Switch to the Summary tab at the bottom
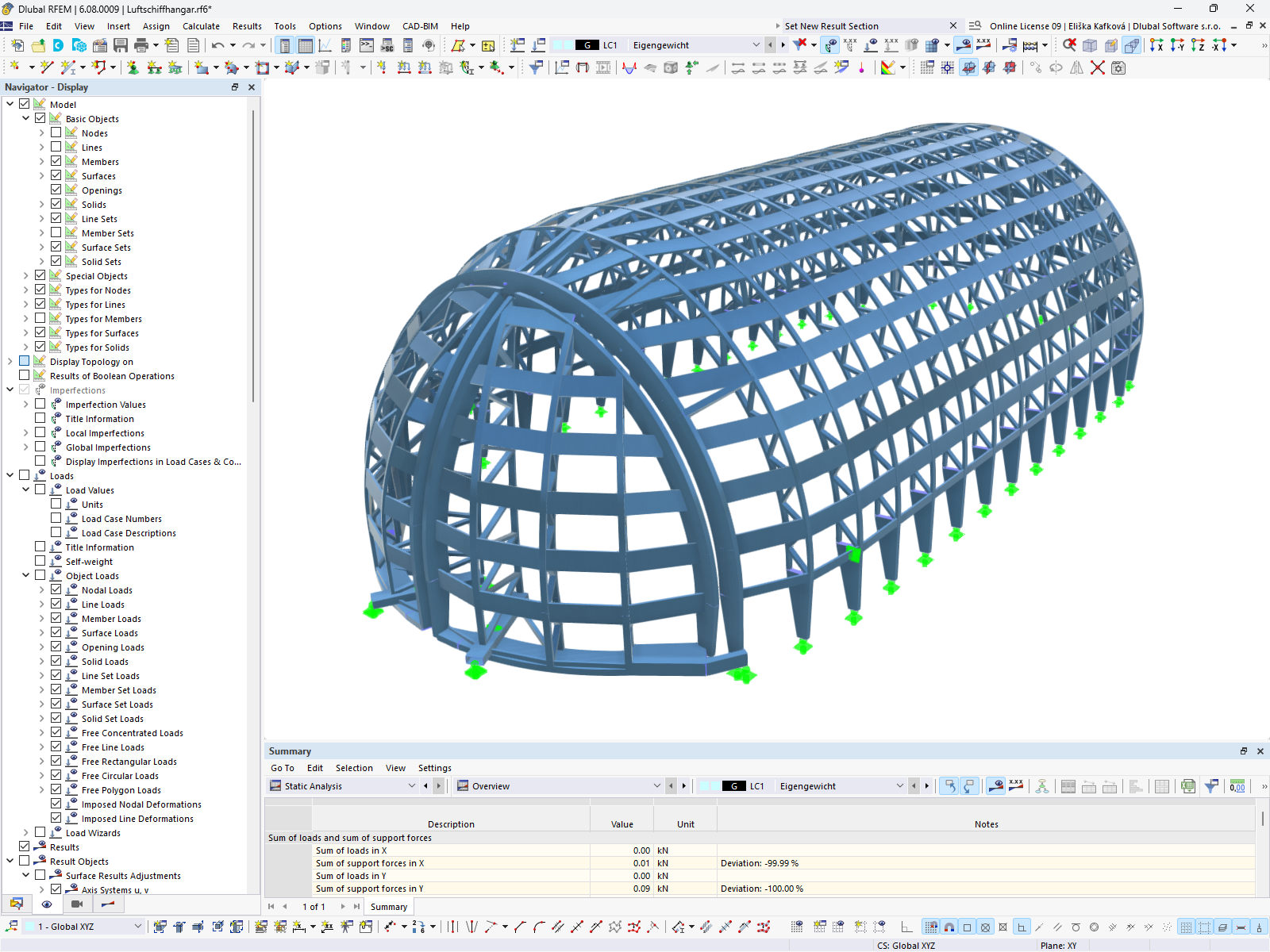This screenshot has height=952, width=1270. coord(388,906)
